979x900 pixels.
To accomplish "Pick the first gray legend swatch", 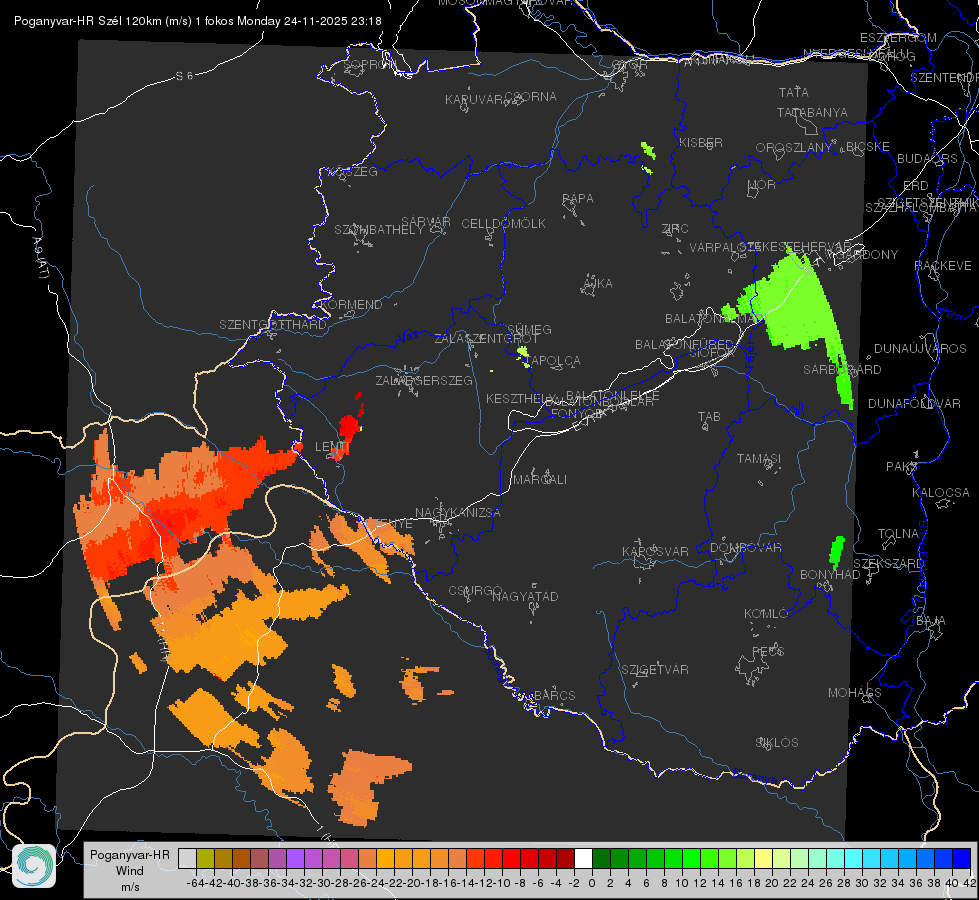I will (x=187, y=858).
